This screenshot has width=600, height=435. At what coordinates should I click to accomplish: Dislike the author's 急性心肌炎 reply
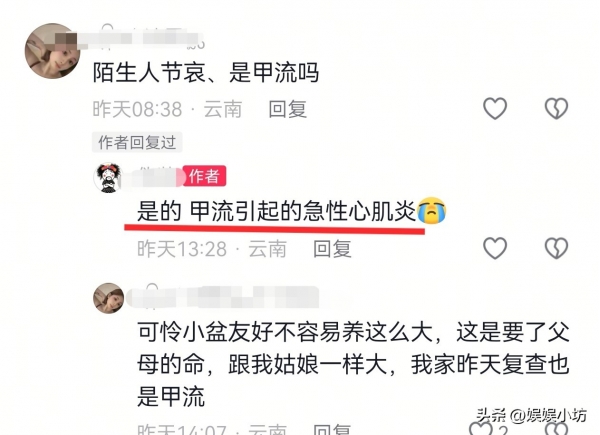coord(556,248)
